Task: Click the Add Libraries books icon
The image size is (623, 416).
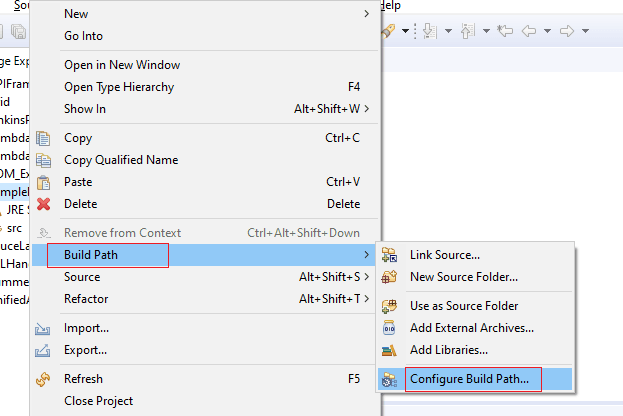Action: click(x=390, y=350)
